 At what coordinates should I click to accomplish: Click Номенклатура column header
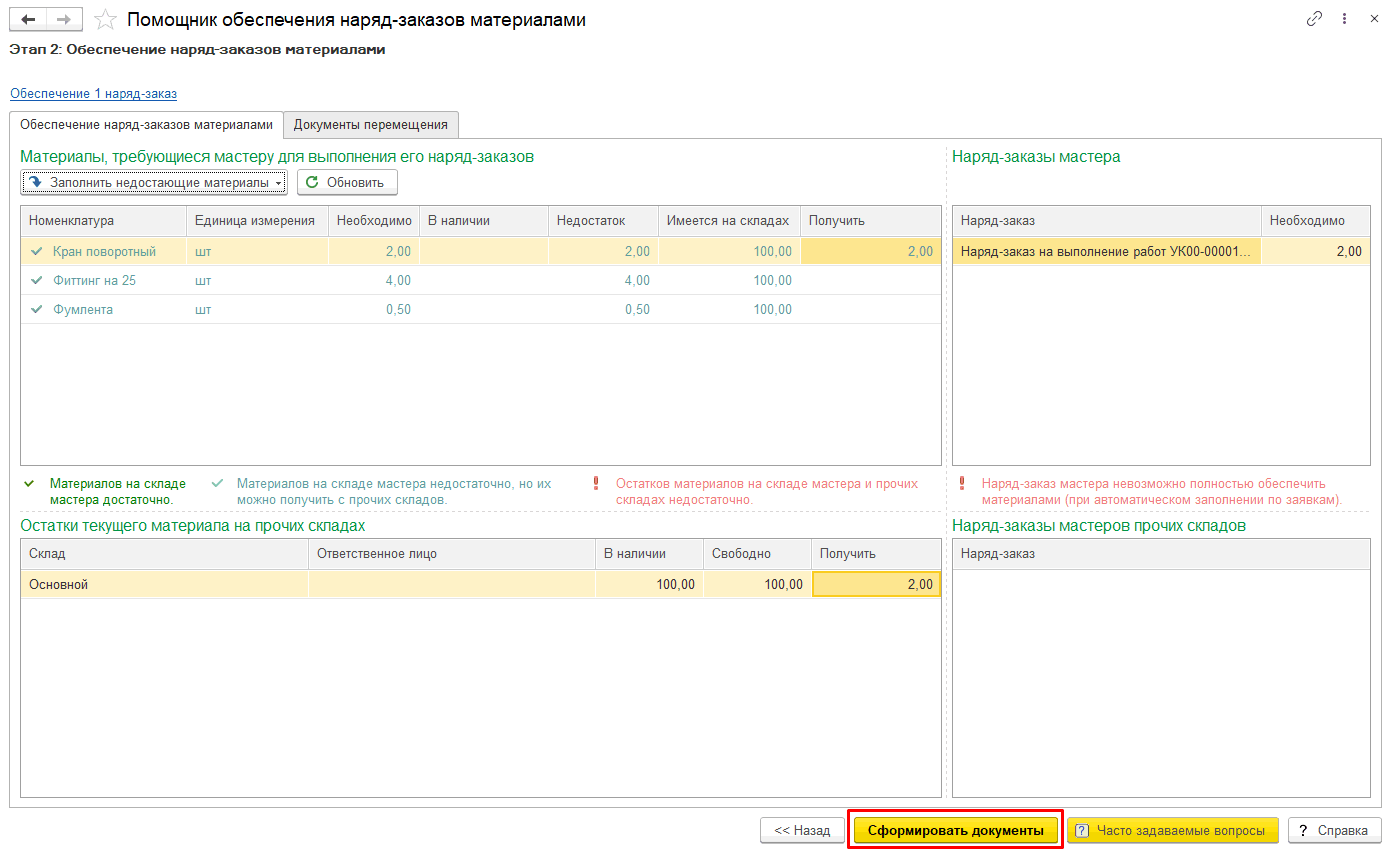tap(104, 221)
